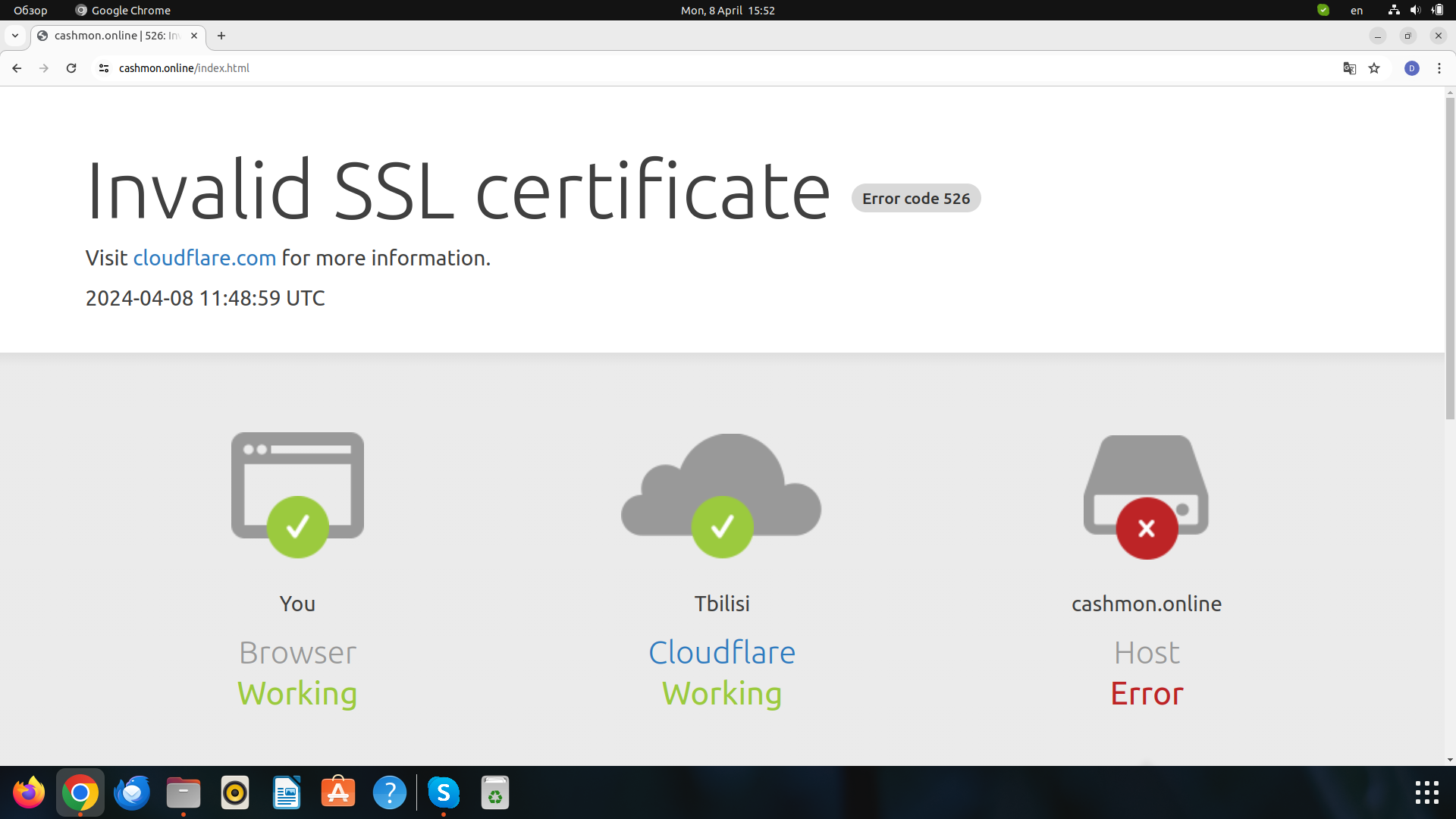Viewport: 1456px width, 819px height.
Task: Open the Обзор activities menu
Action: pos(30,11)
